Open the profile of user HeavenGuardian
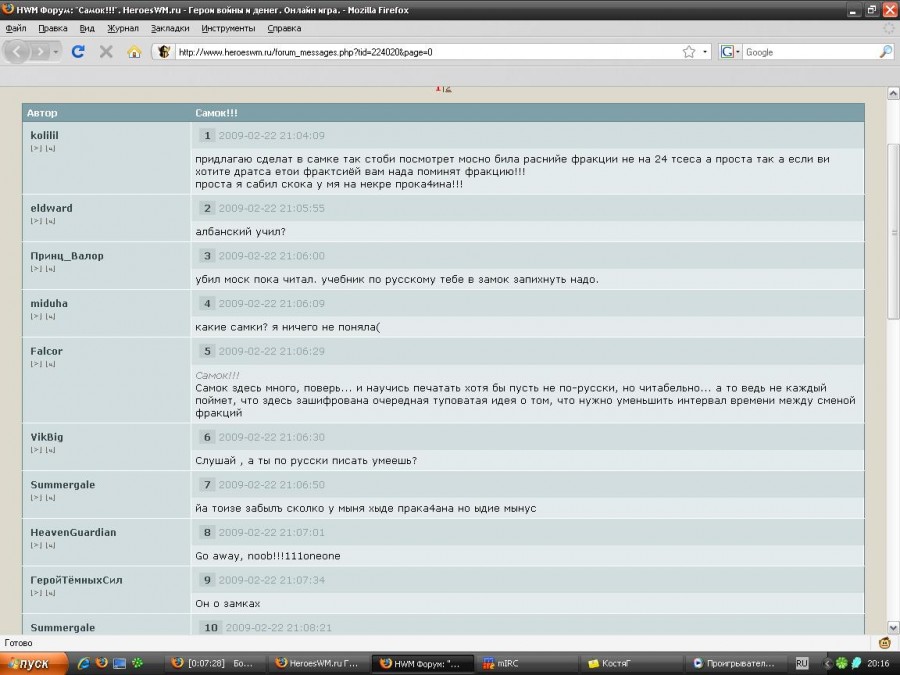 pyautogui.click(x=73, y=532)
